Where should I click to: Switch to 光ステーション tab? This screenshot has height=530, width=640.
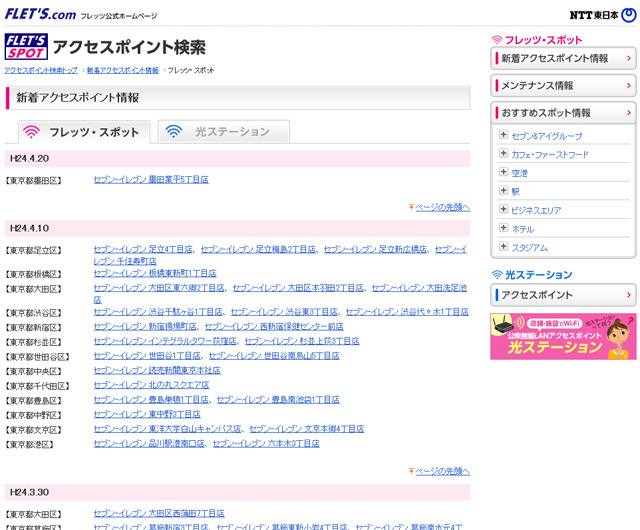224,131
